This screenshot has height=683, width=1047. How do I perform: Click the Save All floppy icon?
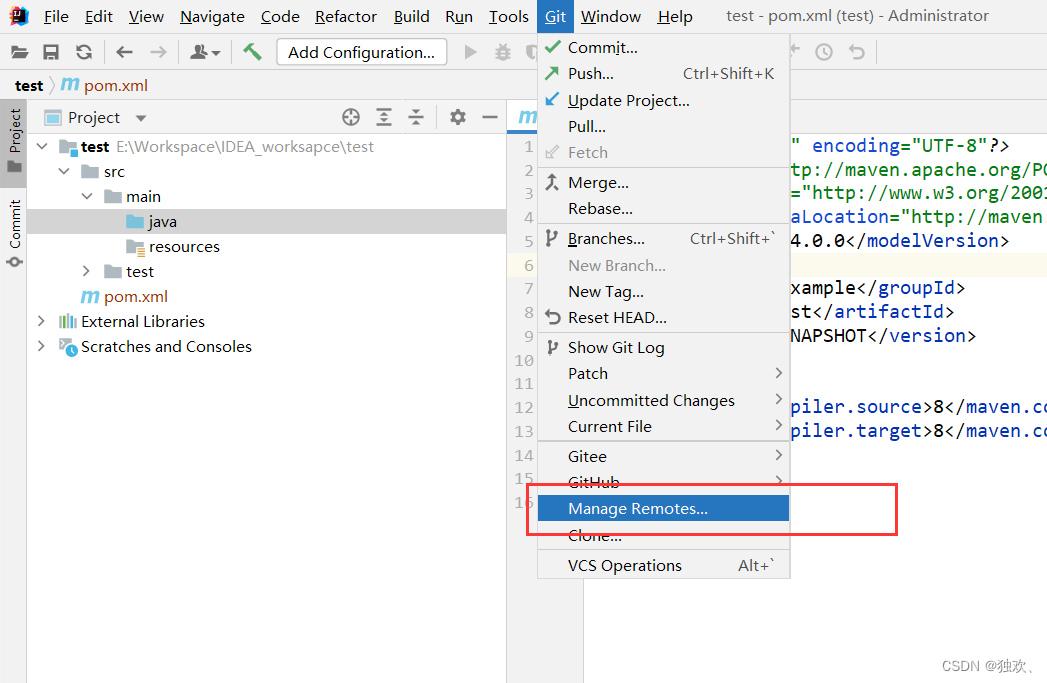point(51,52)
